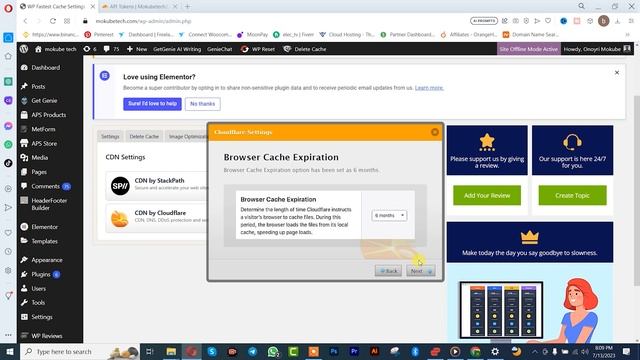Open a new browser tab

point(188,7)
